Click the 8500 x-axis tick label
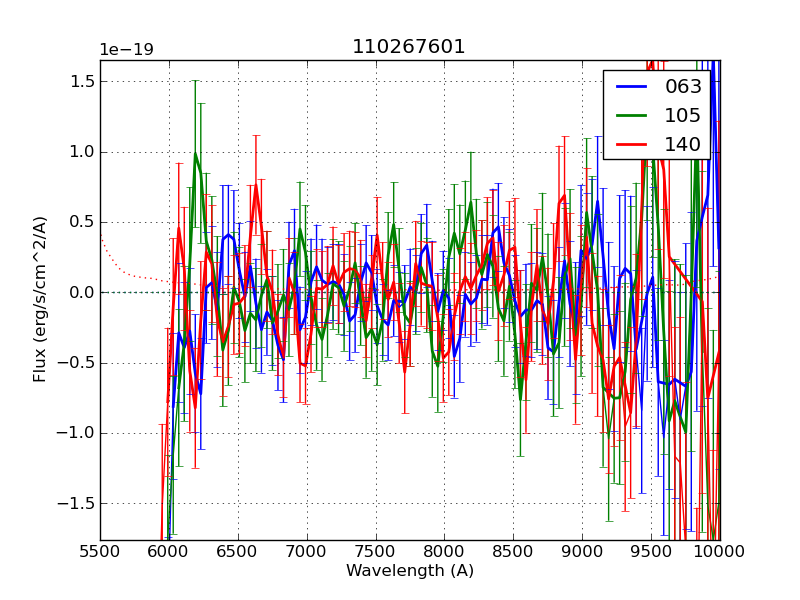This screenshot has height=600, width=800. tap(513, 550)
